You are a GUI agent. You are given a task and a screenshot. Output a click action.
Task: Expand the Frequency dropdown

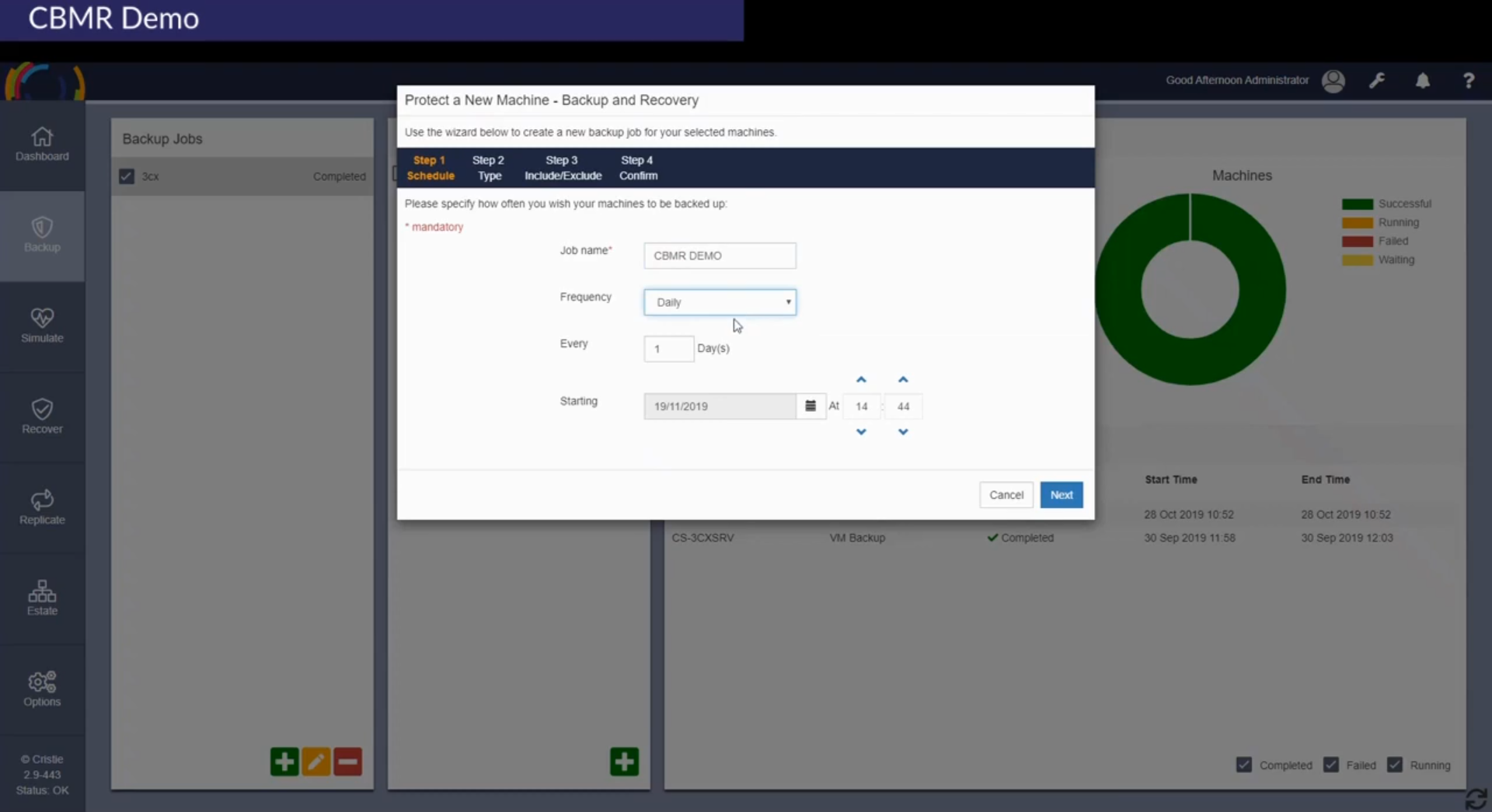coord(720,302)
